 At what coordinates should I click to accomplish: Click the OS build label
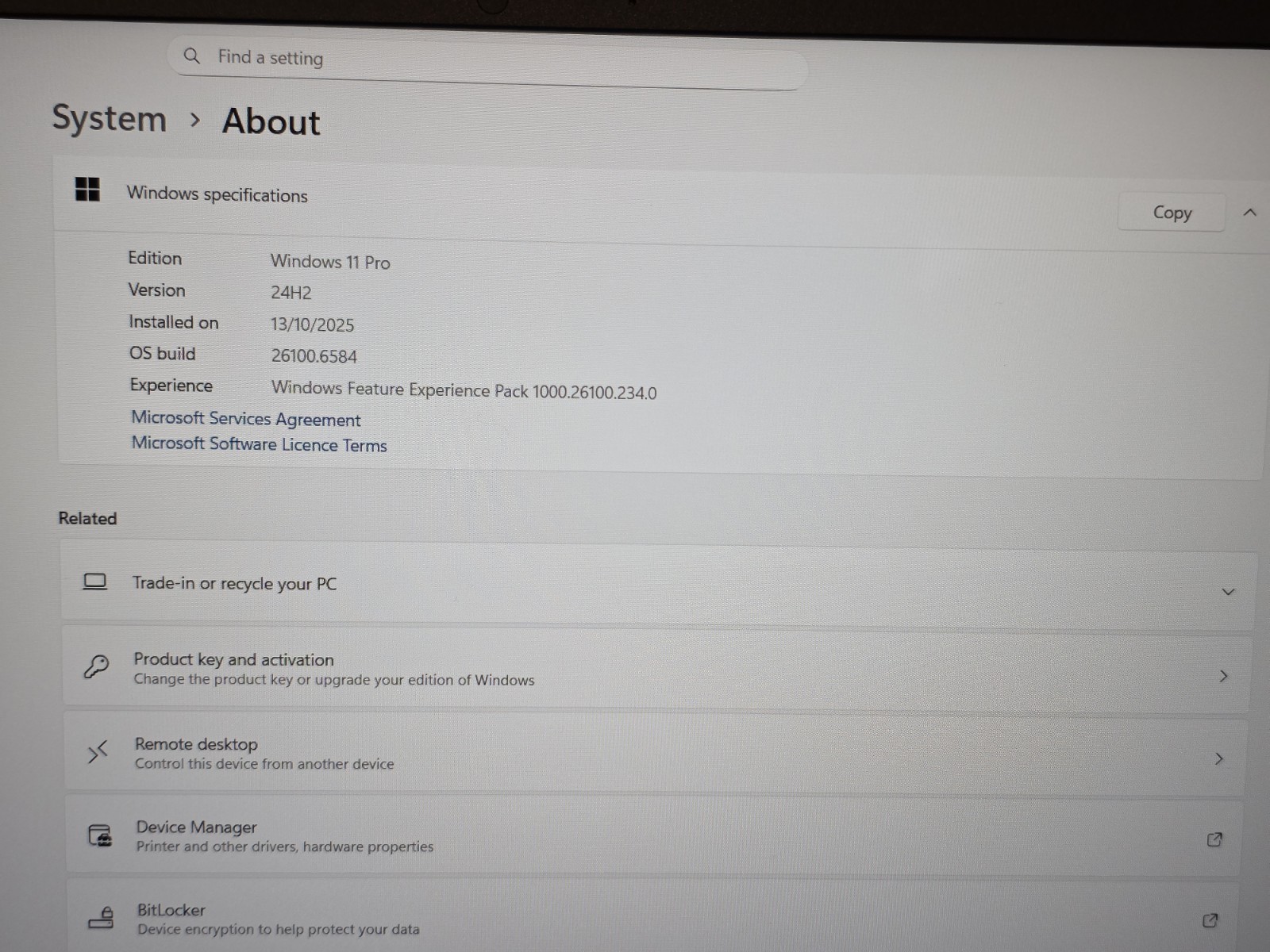click(163, 354)
